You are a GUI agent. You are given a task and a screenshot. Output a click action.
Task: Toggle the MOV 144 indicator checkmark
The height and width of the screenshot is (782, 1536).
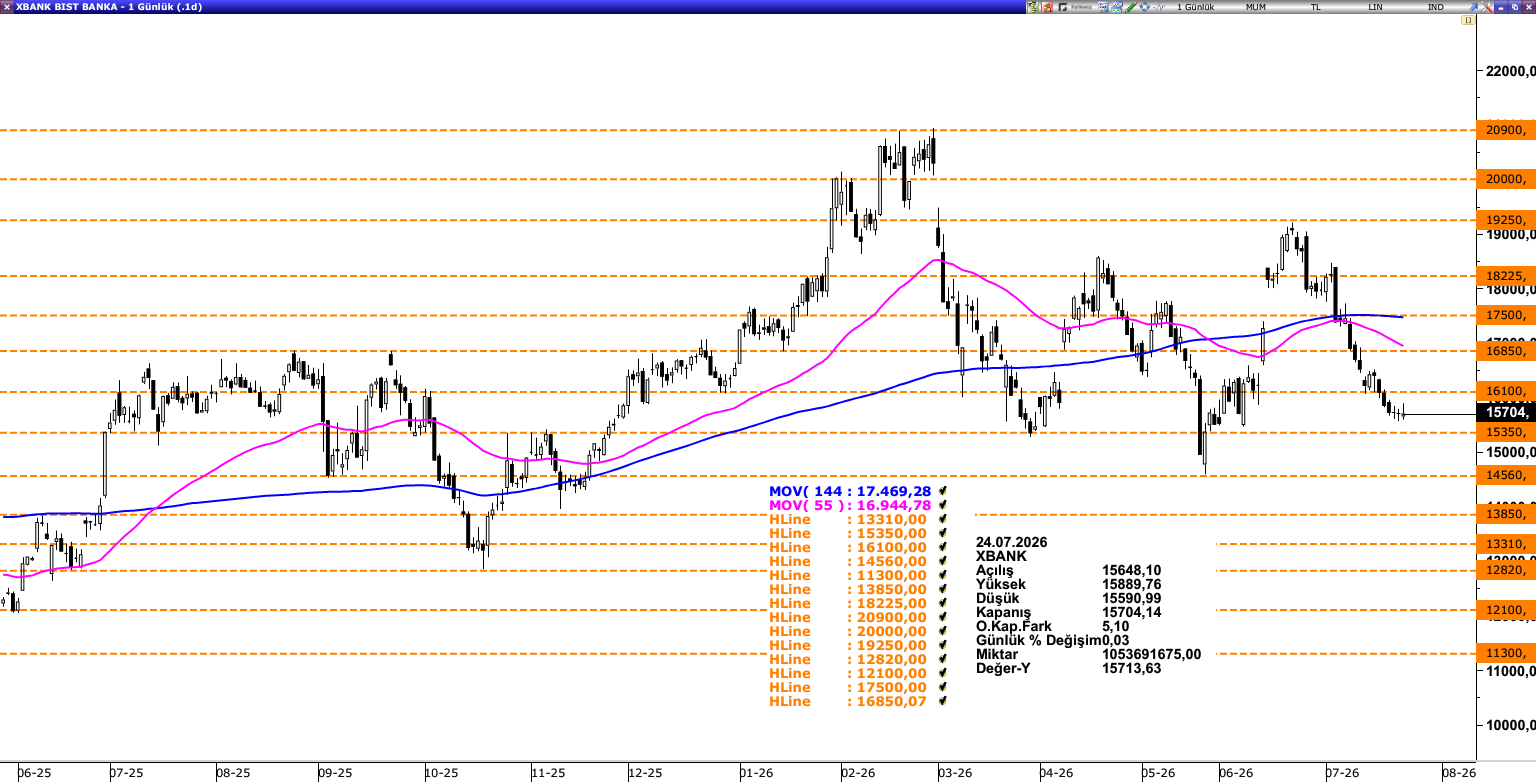943,491
